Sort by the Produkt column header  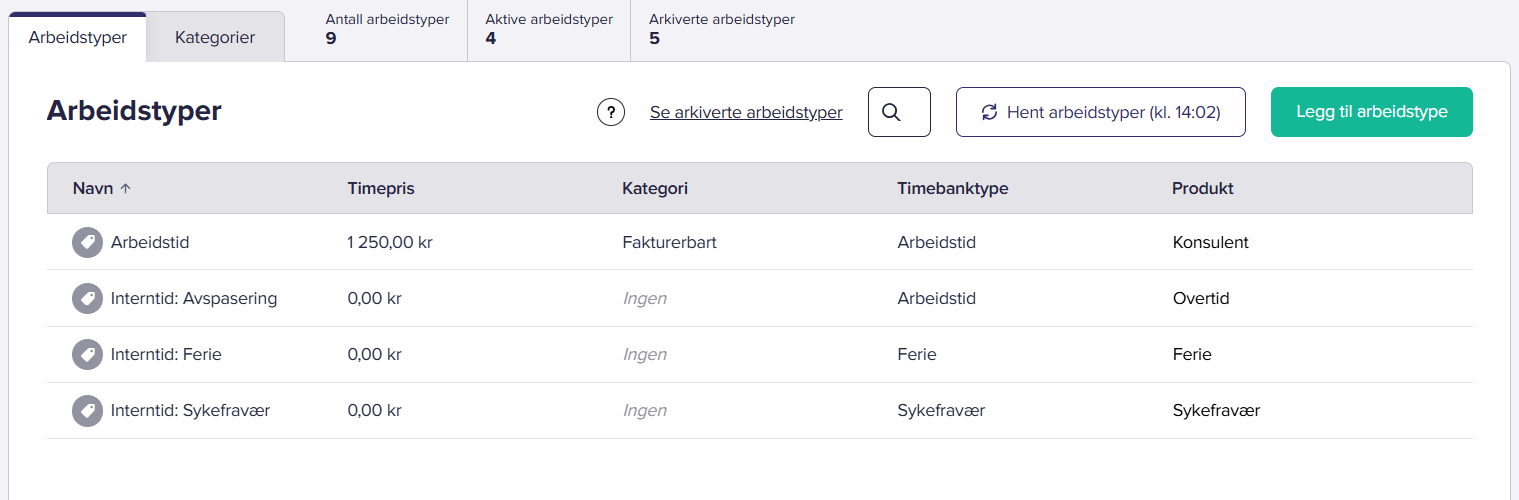[x=1202, y=188]
